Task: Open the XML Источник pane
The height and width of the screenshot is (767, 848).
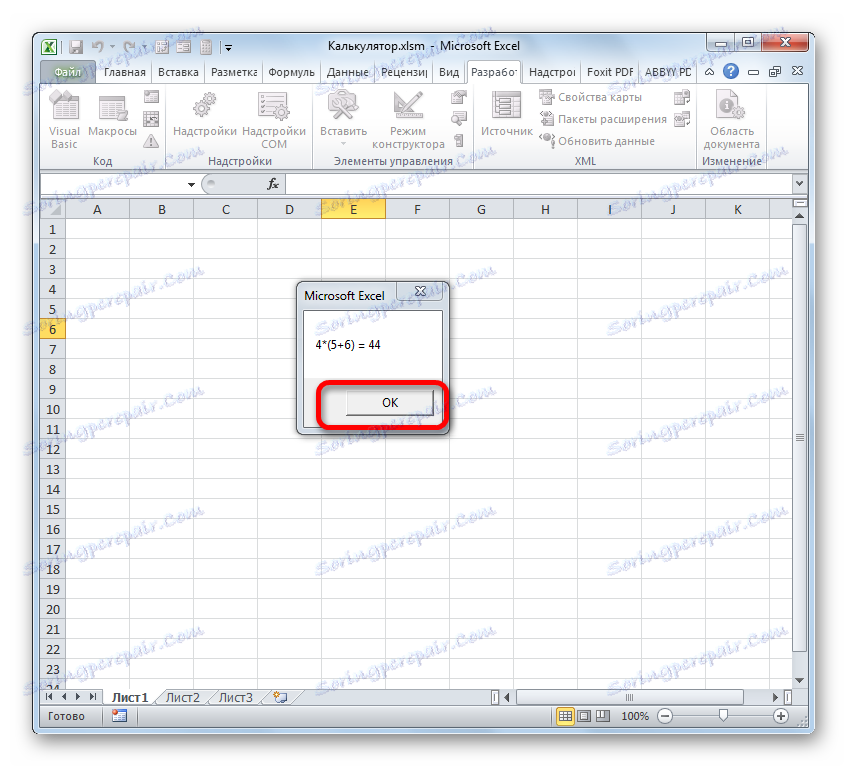Action: coord(507,114)
